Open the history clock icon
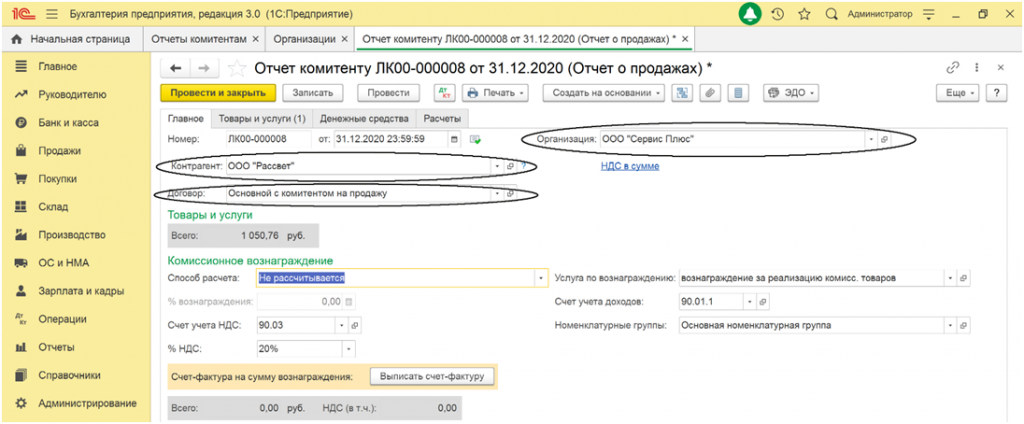This screenshot has width=1024, height=424. pos(777,14)
